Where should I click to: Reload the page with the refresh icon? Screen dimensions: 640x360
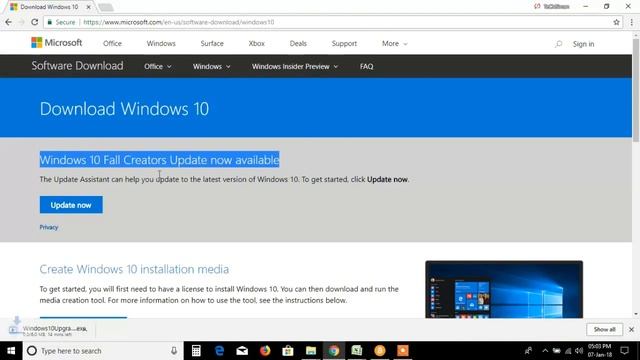(x=35, y=22)
